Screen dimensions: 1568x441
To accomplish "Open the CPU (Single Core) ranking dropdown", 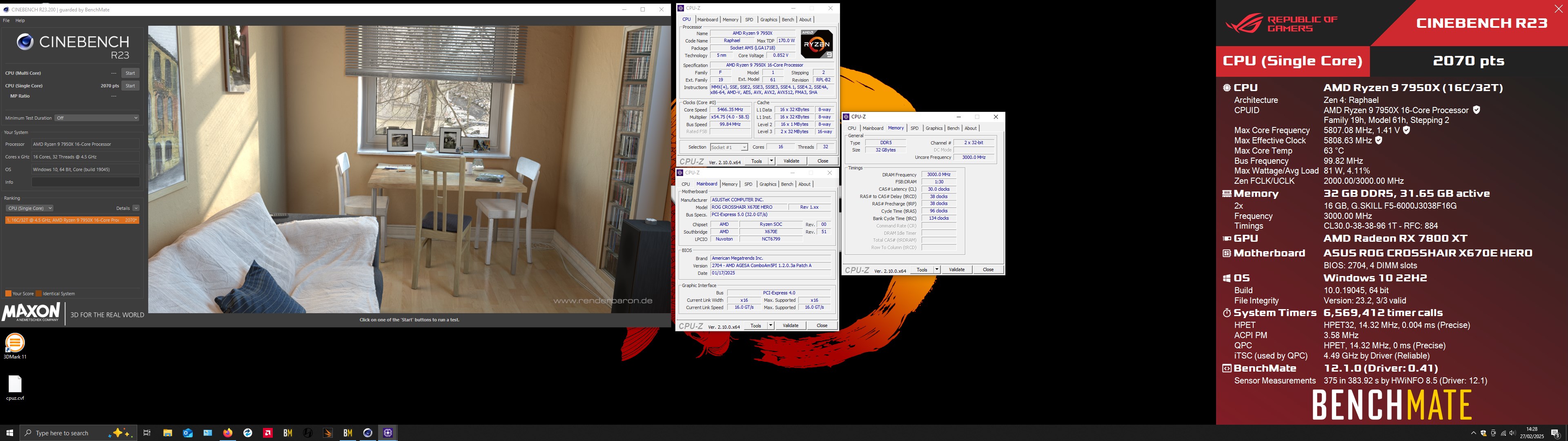I will [x=29, y=208].
